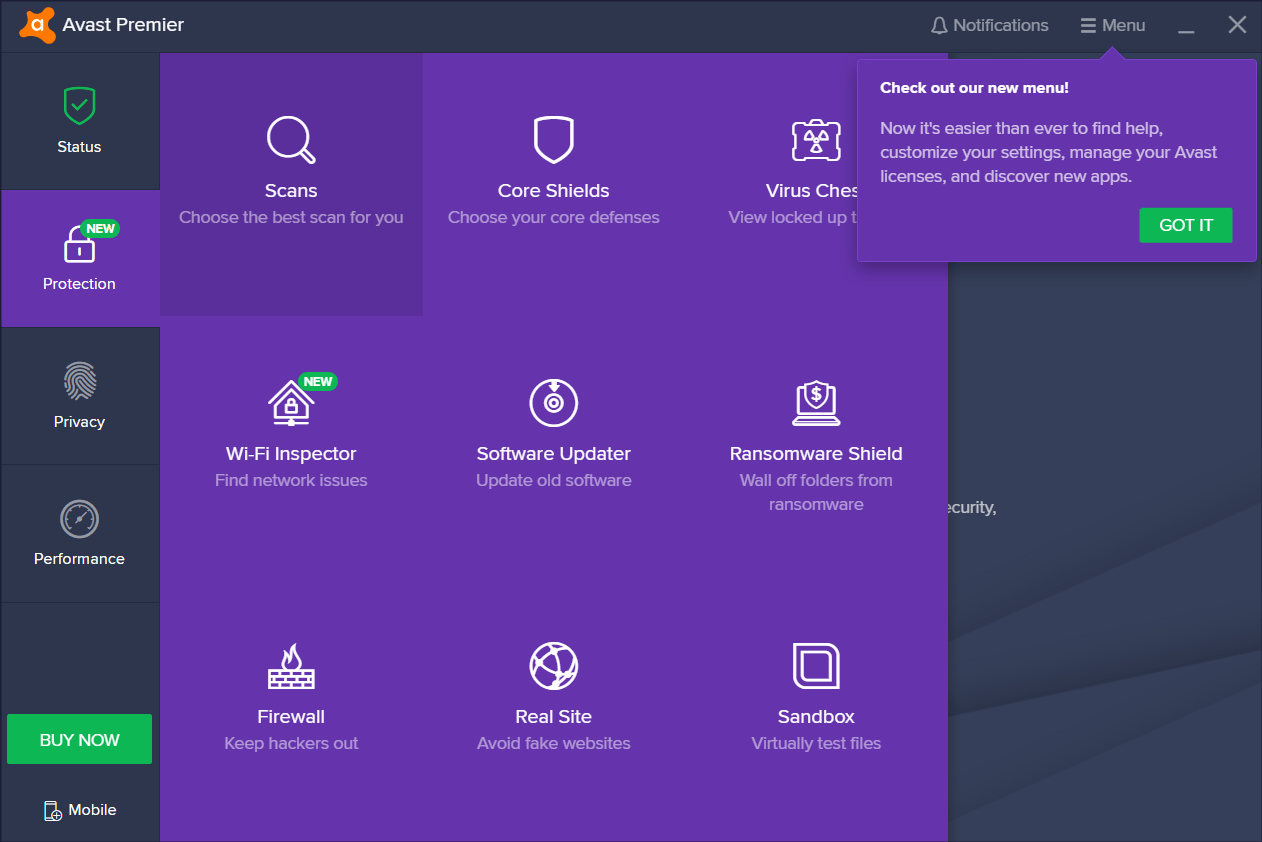Switch to the Status section
Screen dimensions: 1262x842
tap(79, 120)
